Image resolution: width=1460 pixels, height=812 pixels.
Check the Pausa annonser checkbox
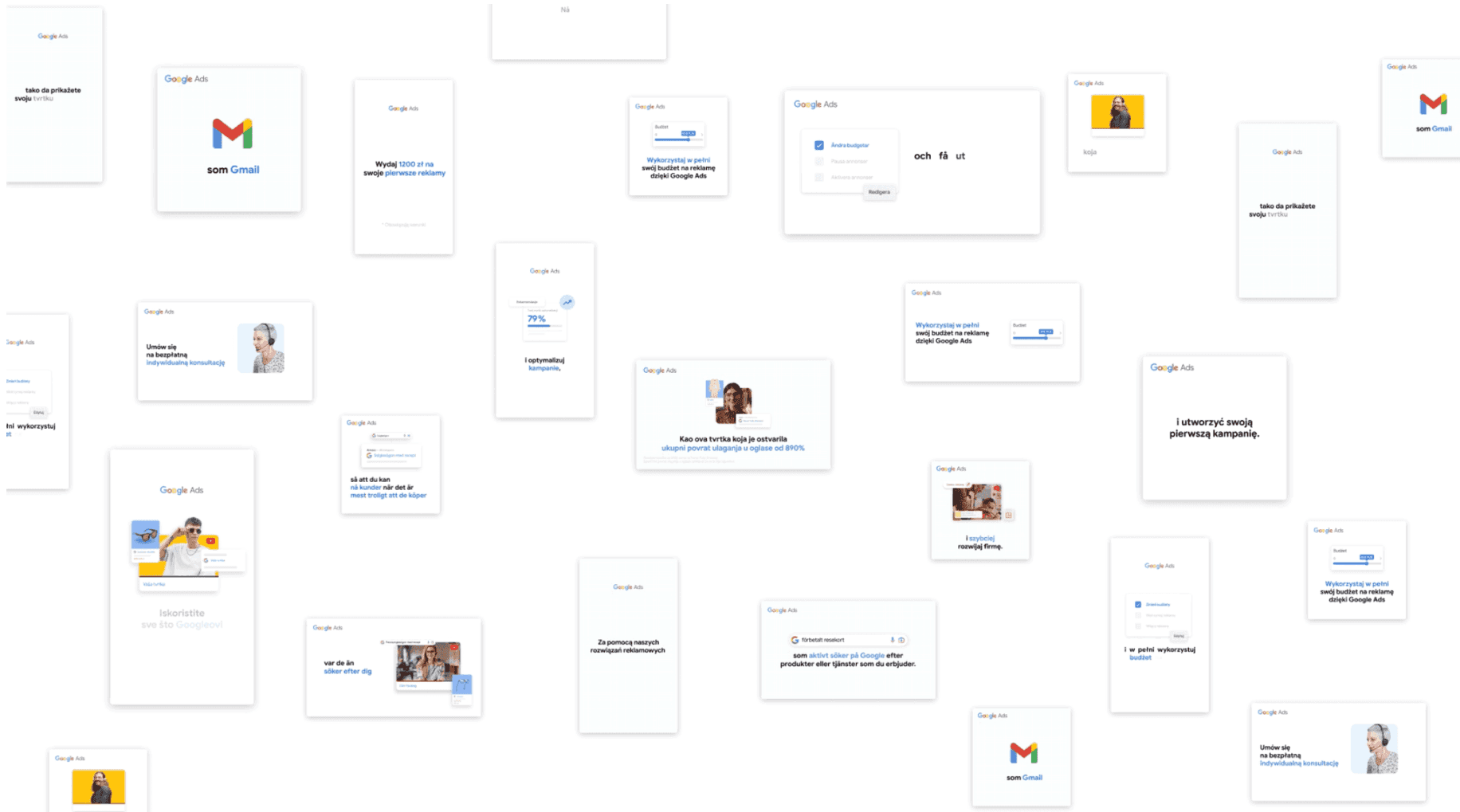[818, 161]
